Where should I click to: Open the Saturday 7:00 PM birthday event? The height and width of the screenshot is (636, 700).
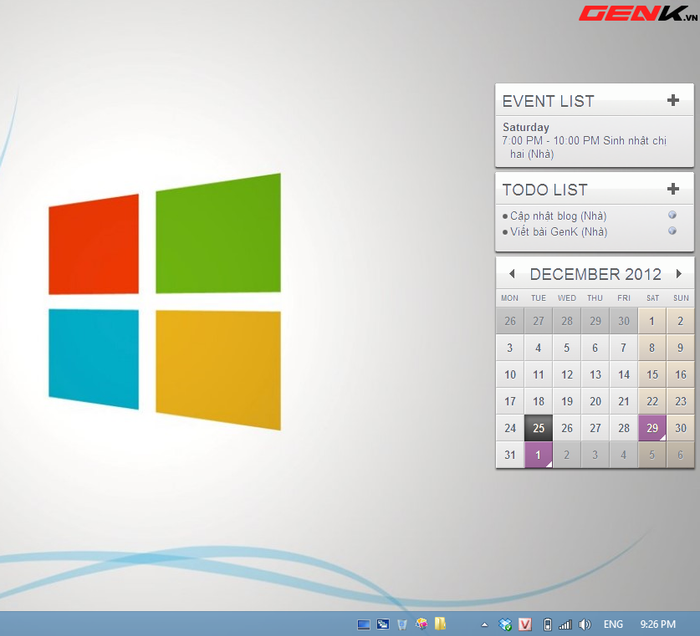(584, 147)
